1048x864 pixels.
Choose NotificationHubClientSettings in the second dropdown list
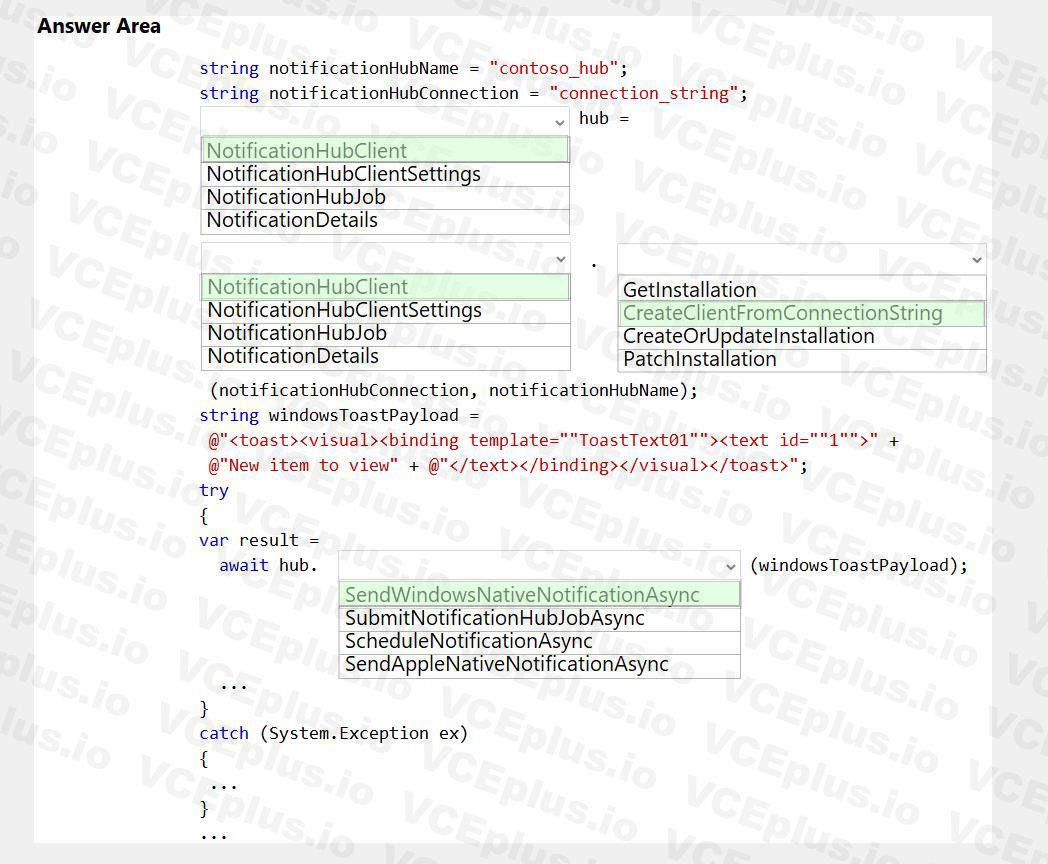tap(386, 311)
